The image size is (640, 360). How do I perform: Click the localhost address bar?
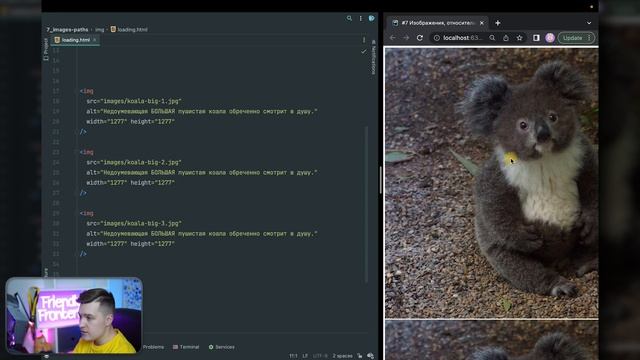[x=462, y=38]
